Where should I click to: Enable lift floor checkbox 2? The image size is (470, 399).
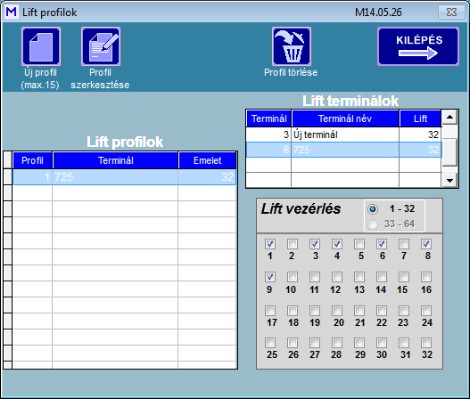(x=292, y=244)
